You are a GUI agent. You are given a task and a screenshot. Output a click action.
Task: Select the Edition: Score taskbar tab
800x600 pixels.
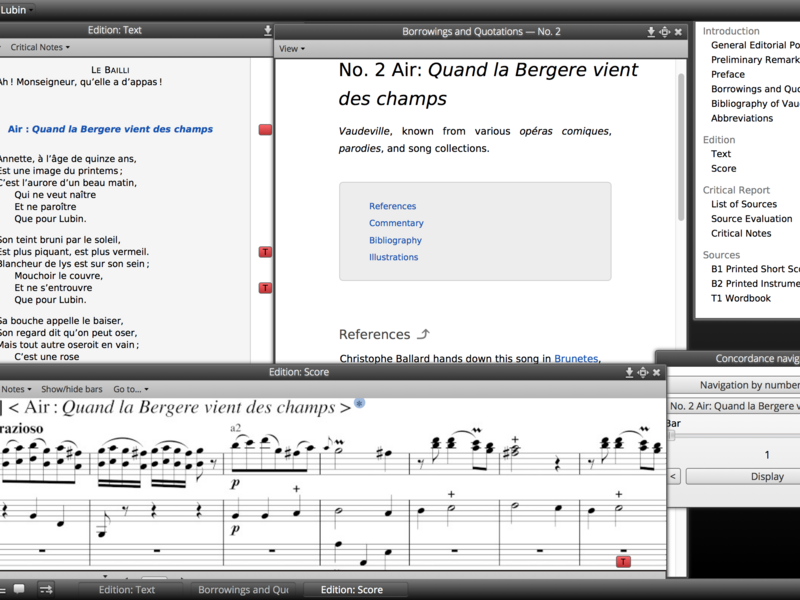click(351, 590)
